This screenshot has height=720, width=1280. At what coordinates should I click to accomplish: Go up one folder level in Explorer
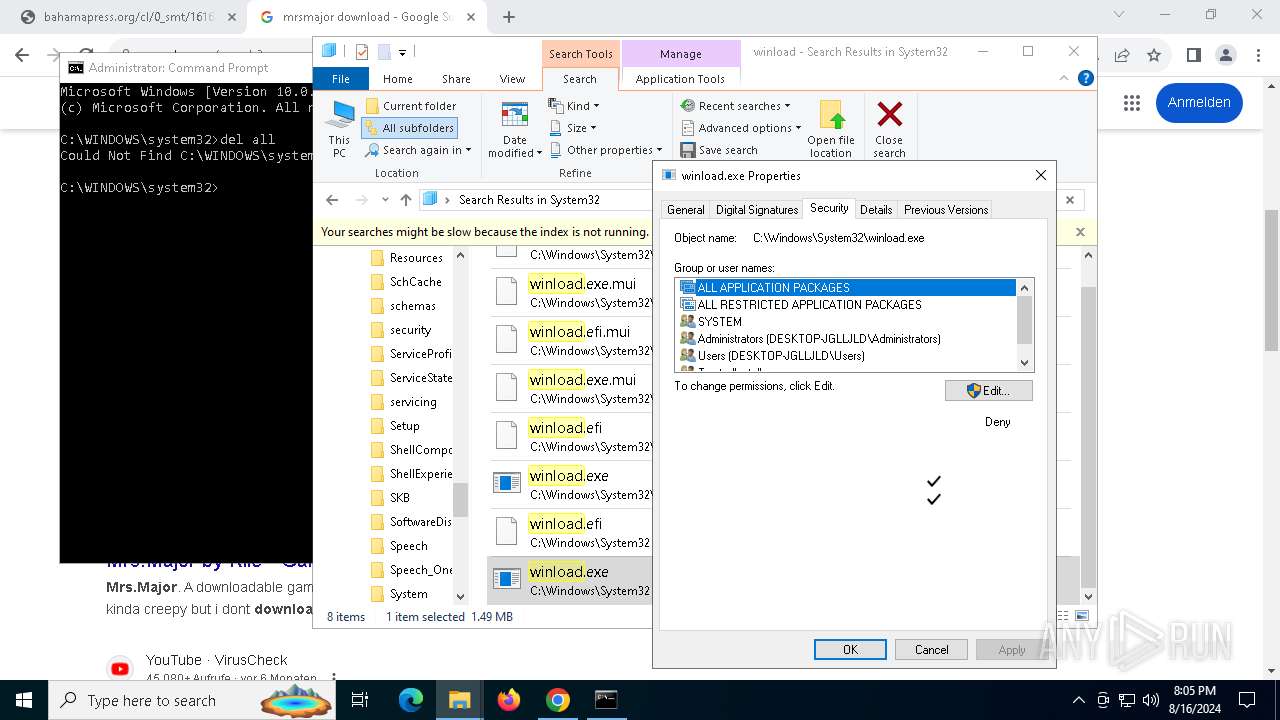click(406, 200)
